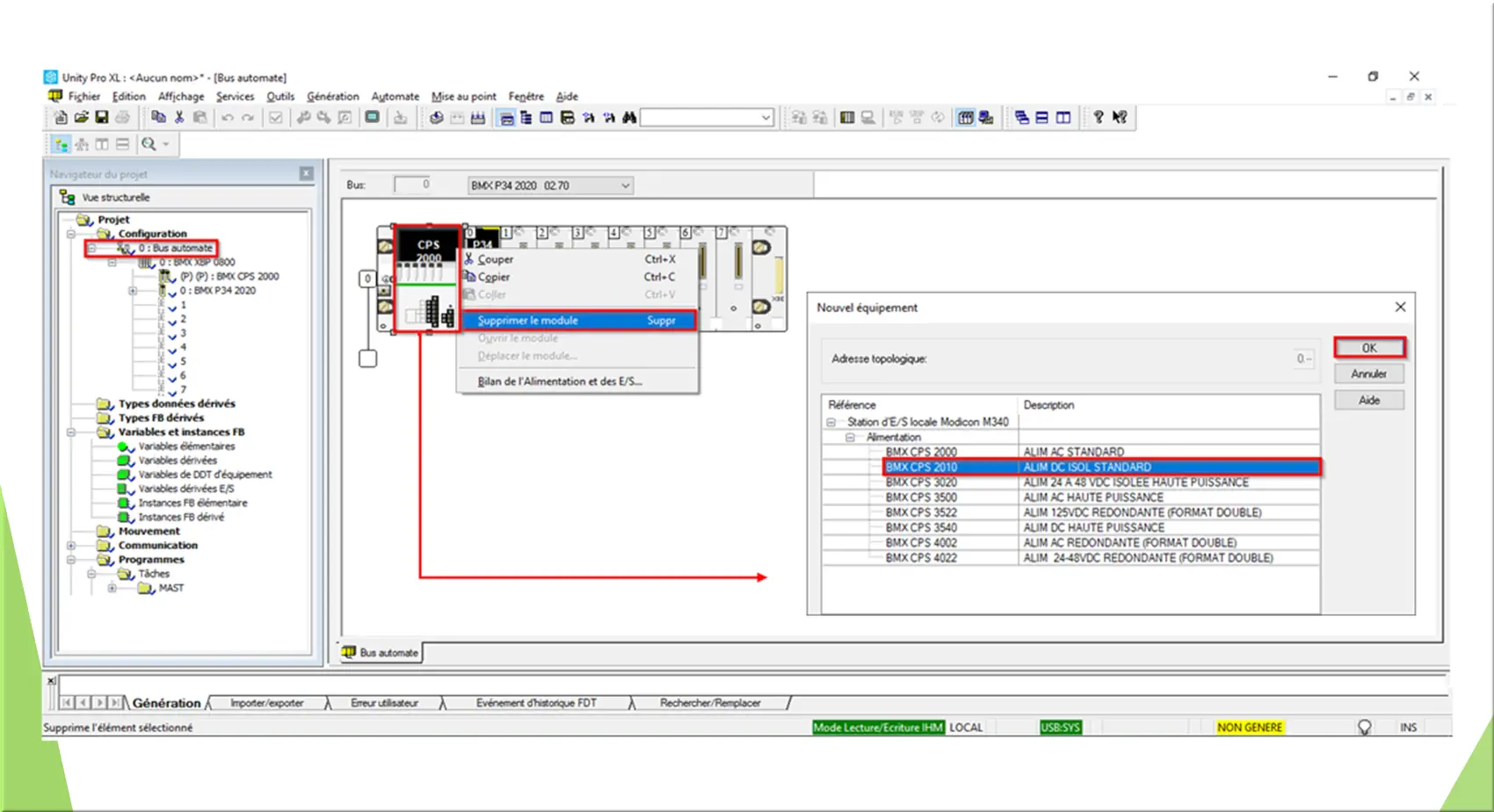1494x812 pixels.
Task: Click the binoculars search icon
Action: coord(629,118)
